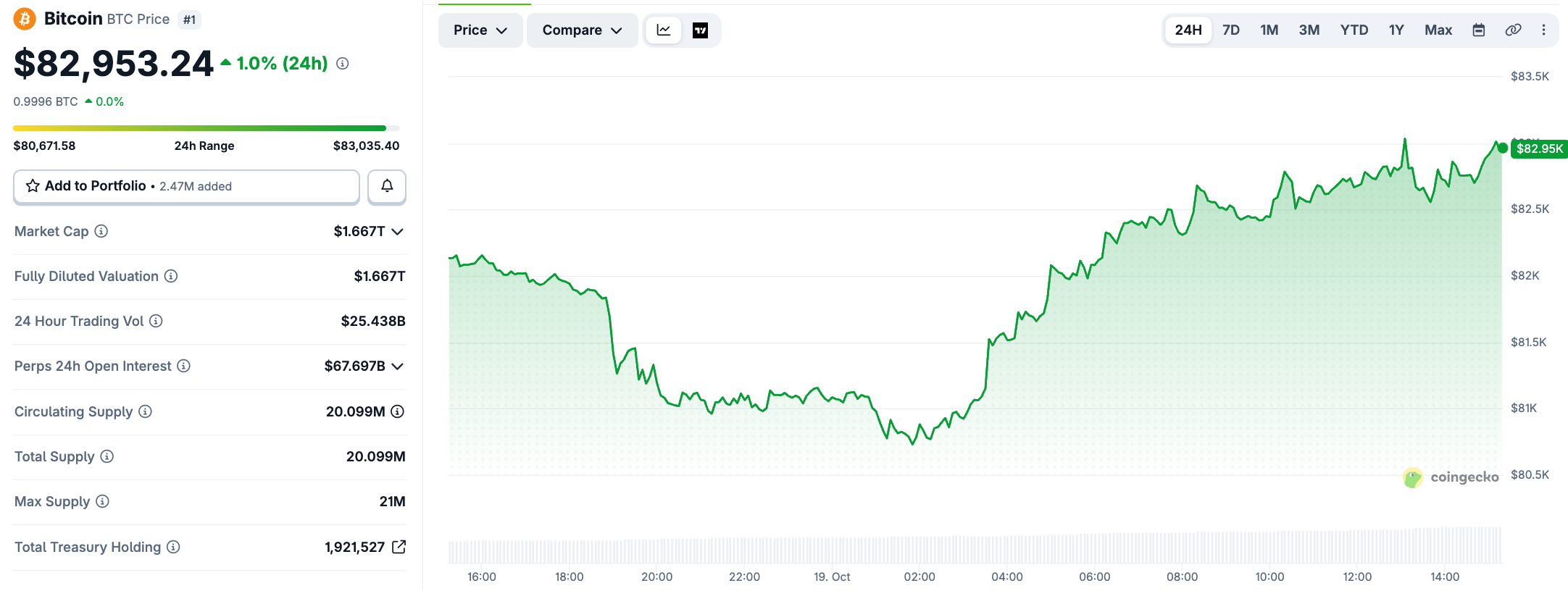The width and height of the screenshot is (1568, 591).
Task: Open external link icon beside 1,921,527
Action: pyautogui.click(x=399, y=547)
